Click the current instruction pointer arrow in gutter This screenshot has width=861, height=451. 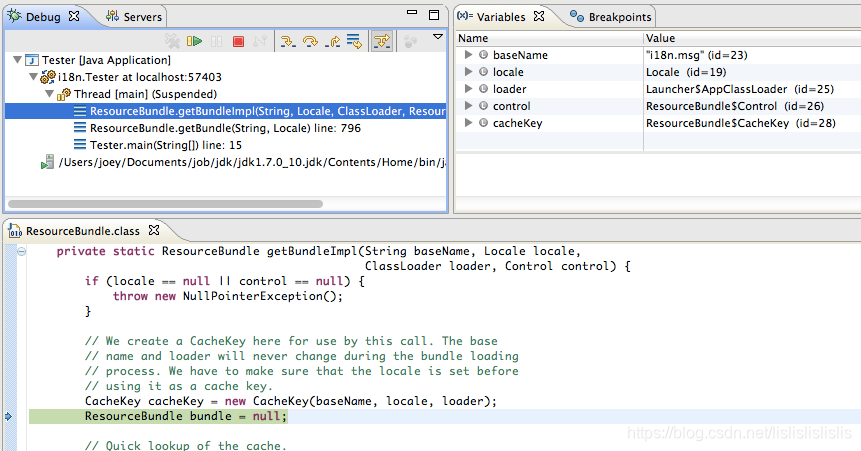coord(8,416)
